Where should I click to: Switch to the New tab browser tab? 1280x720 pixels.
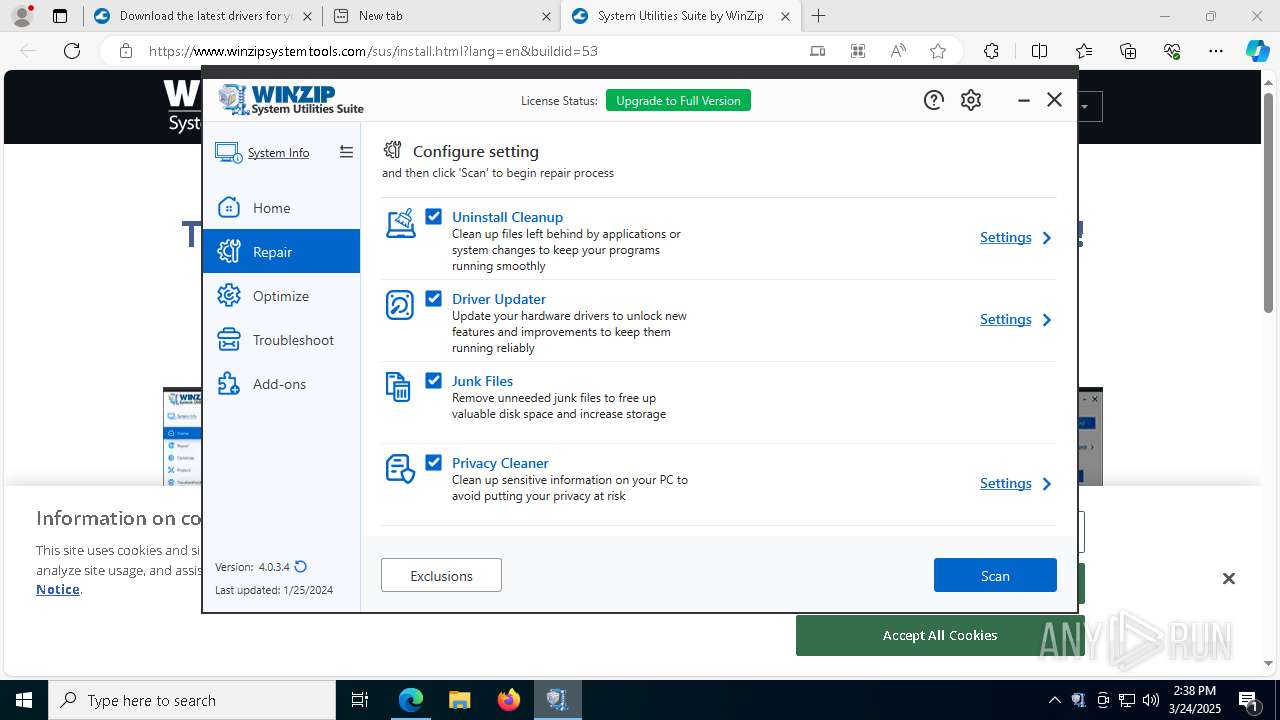pos(442,16)
